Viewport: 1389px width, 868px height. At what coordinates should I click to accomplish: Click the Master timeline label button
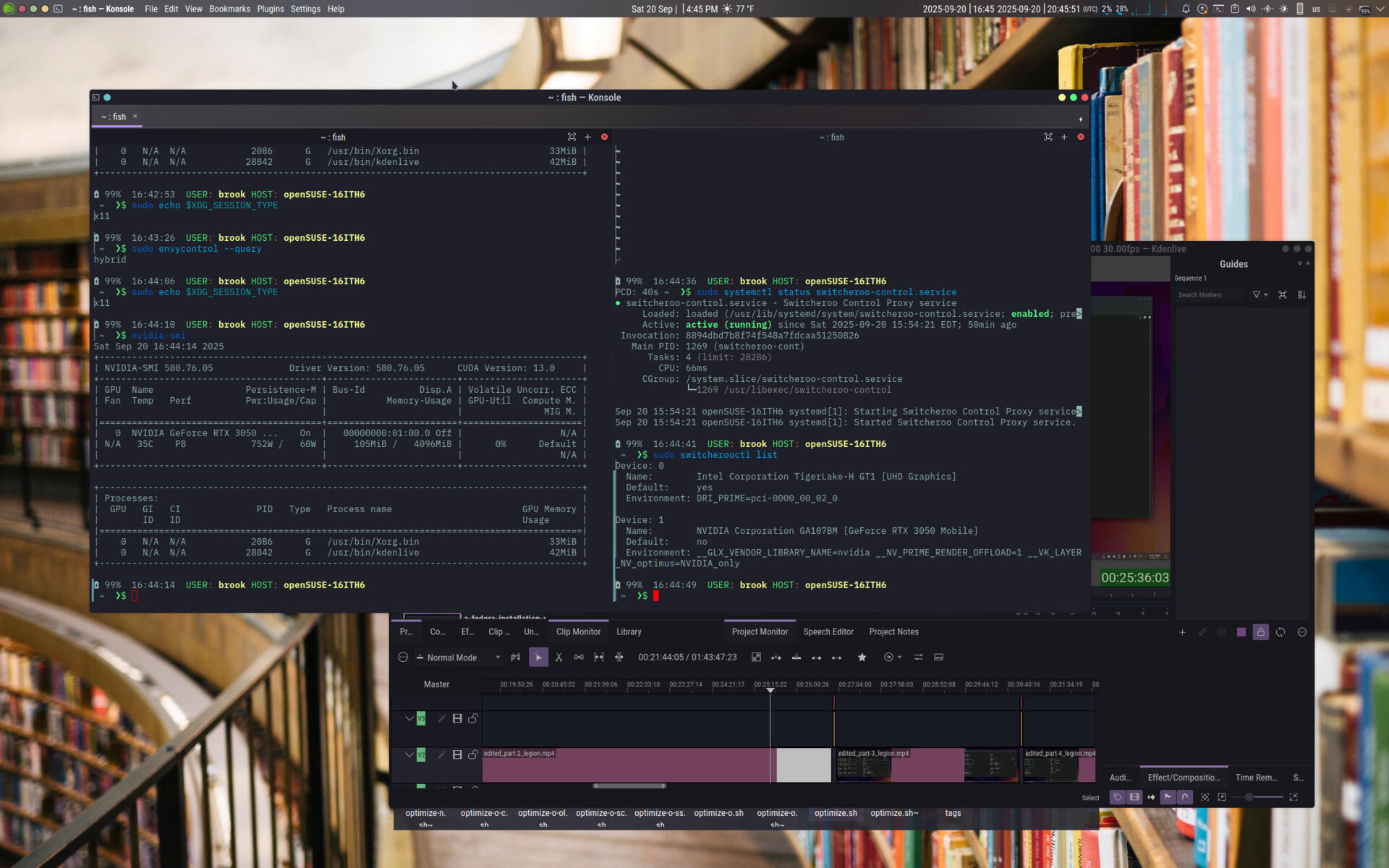point(436,684)
